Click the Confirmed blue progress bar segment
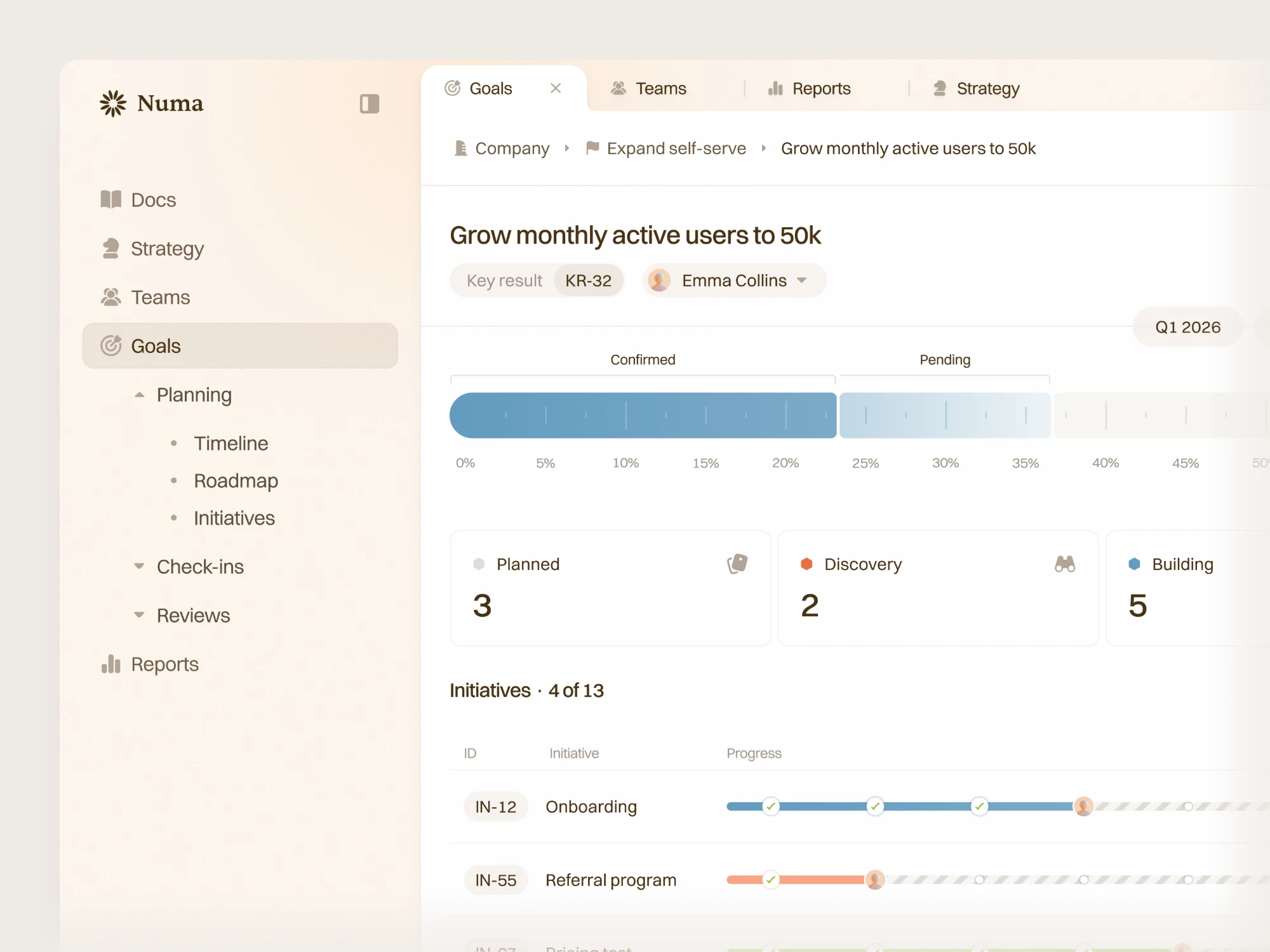 [x=643, y=415]
